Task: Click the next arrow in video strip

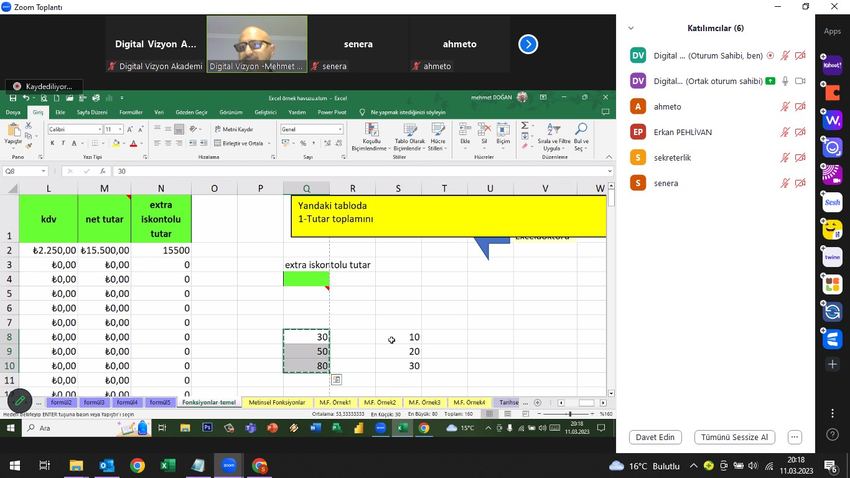Action: (x=528, y=44)
